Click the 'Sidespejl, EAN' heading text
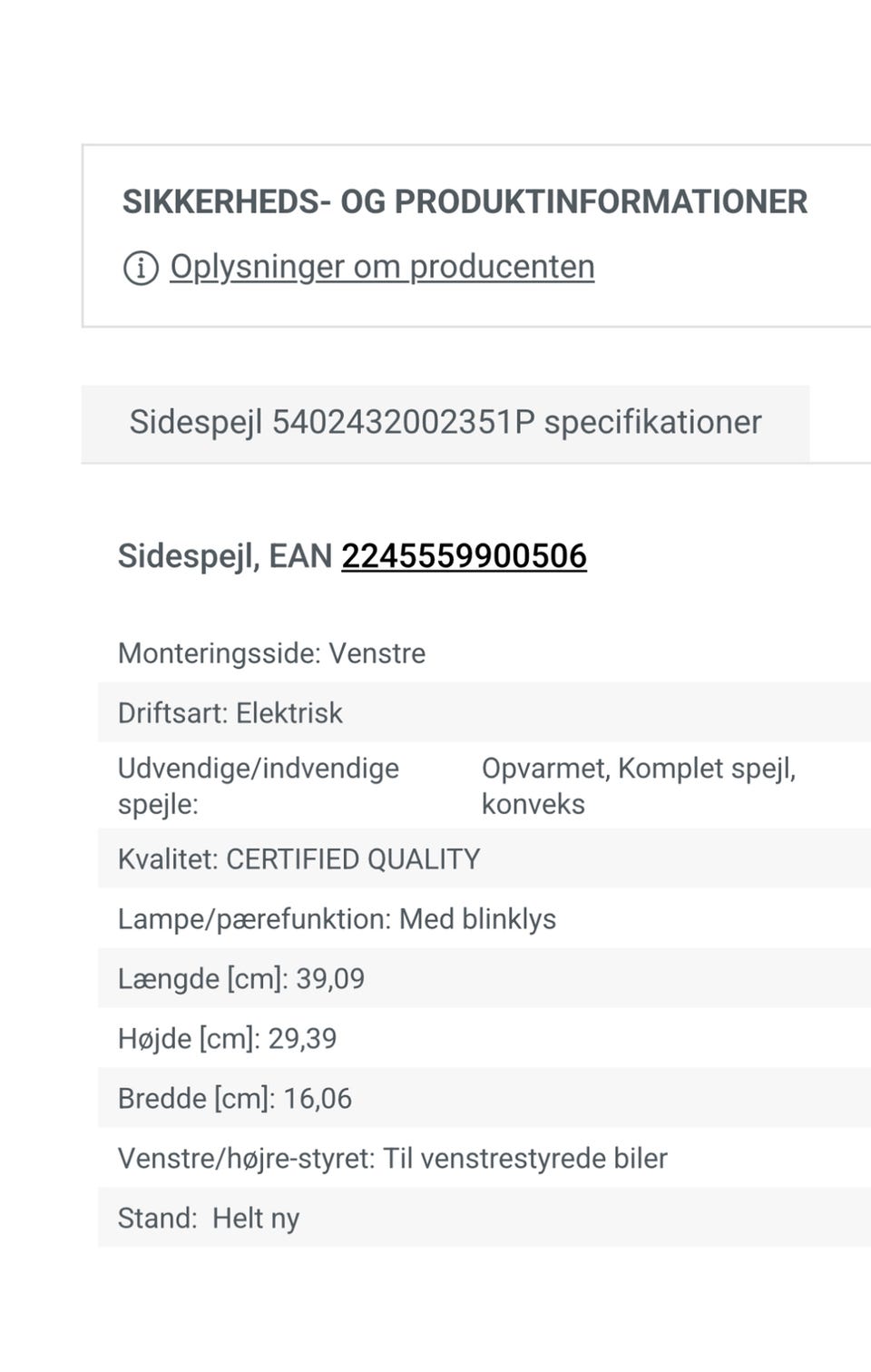 pos(225,556)
